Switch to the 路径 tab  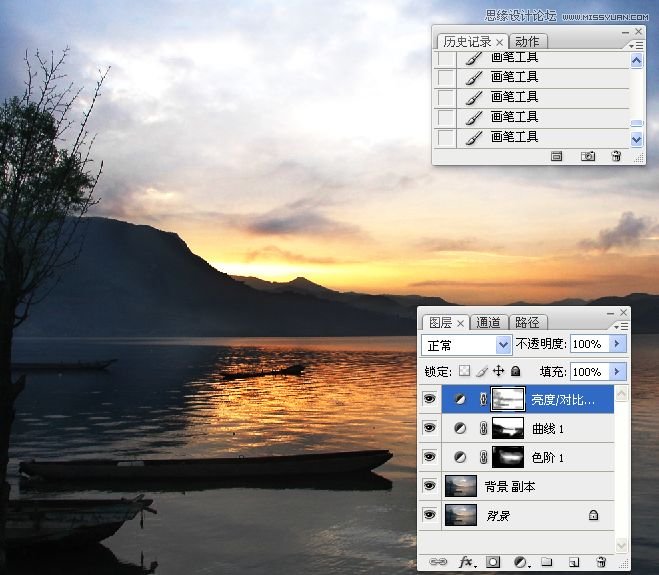coord(527,322)
